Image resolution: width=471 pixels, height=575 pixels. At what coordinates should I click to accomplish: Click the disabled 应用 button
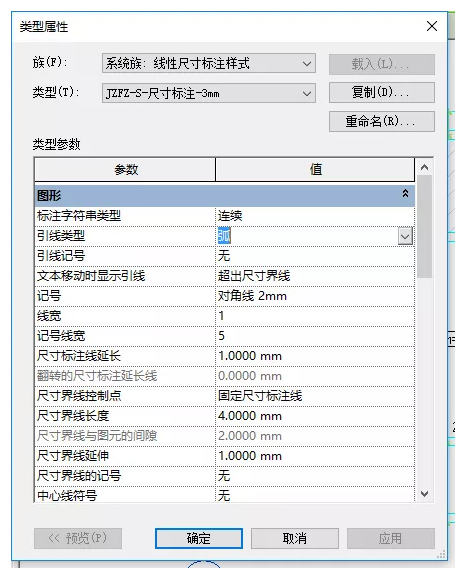pos(391,538)
